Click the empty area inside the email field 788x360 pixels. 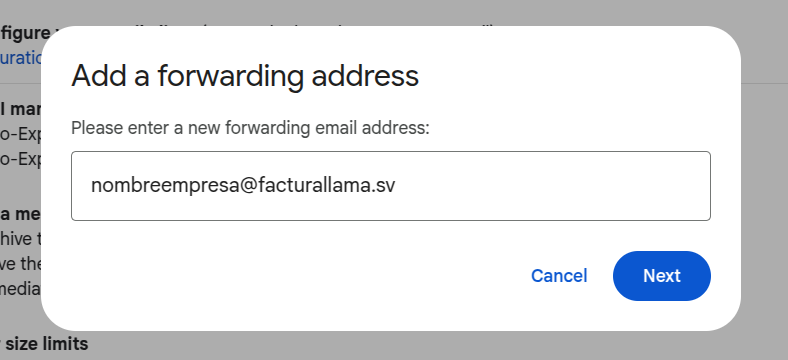553,186
